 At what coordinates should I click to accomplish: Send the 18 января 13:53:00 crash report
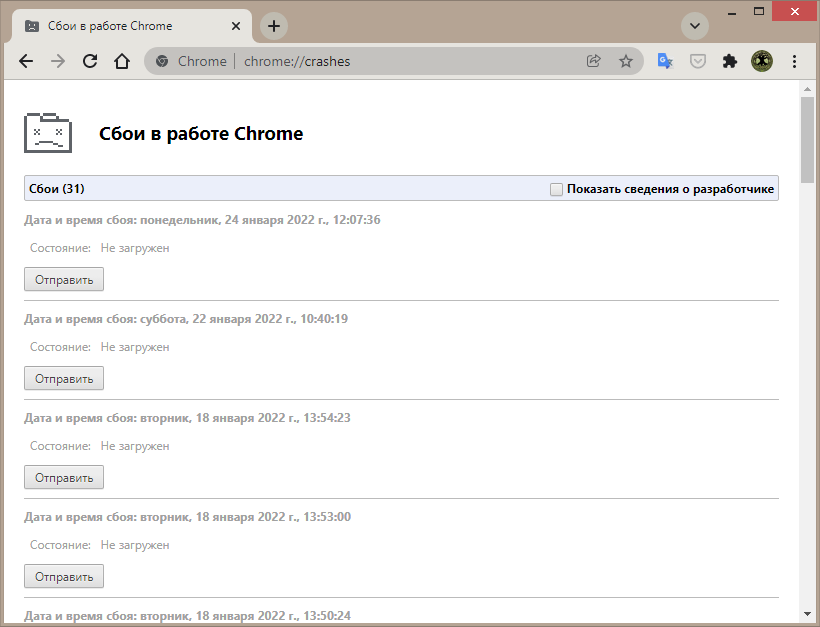click(64, 576)
